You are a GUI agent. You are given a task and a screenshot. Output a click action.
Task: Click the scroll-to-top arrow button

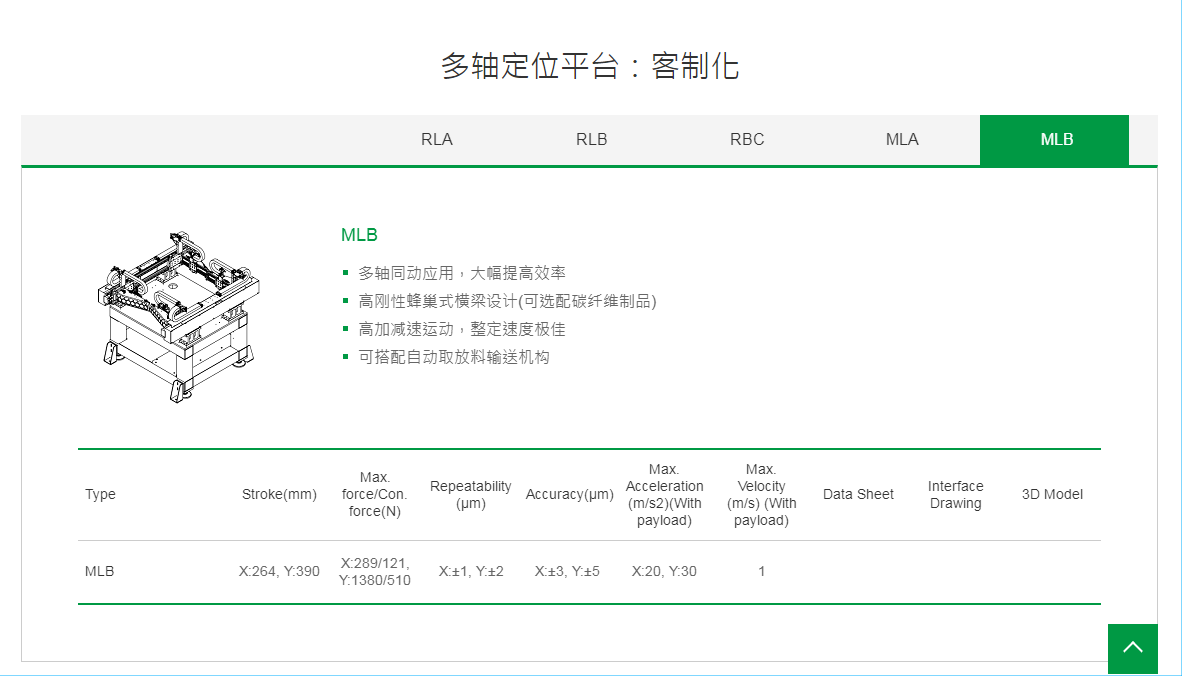coord(1132,648)
